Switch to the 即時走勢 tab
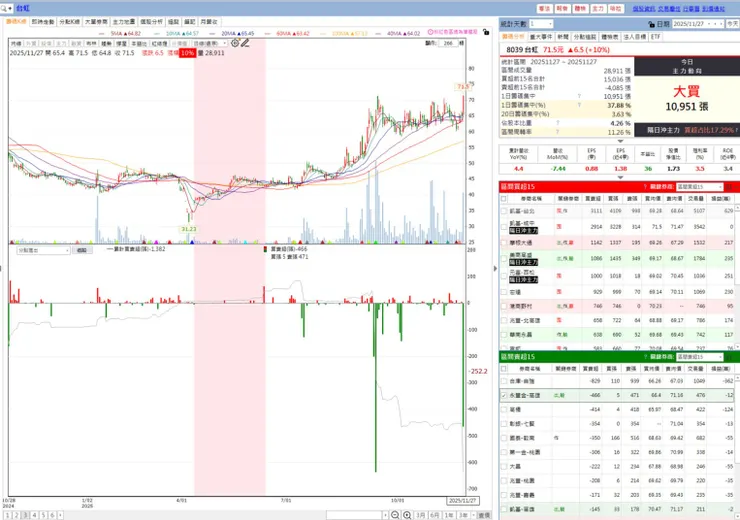This screenshot has height=520, width=740. (43, 22)
